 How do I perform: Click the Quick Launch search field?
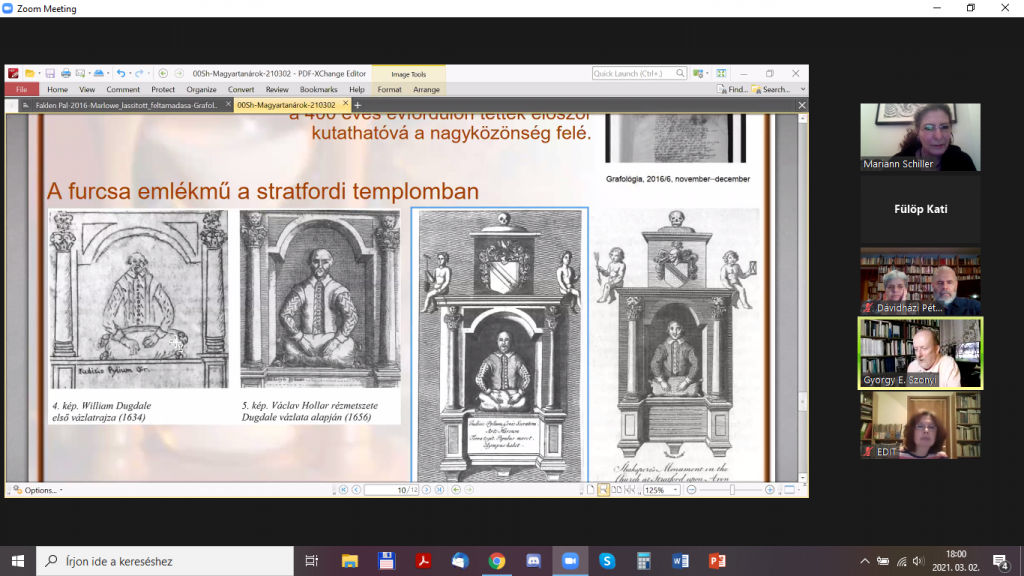click(x=639, y=74)
